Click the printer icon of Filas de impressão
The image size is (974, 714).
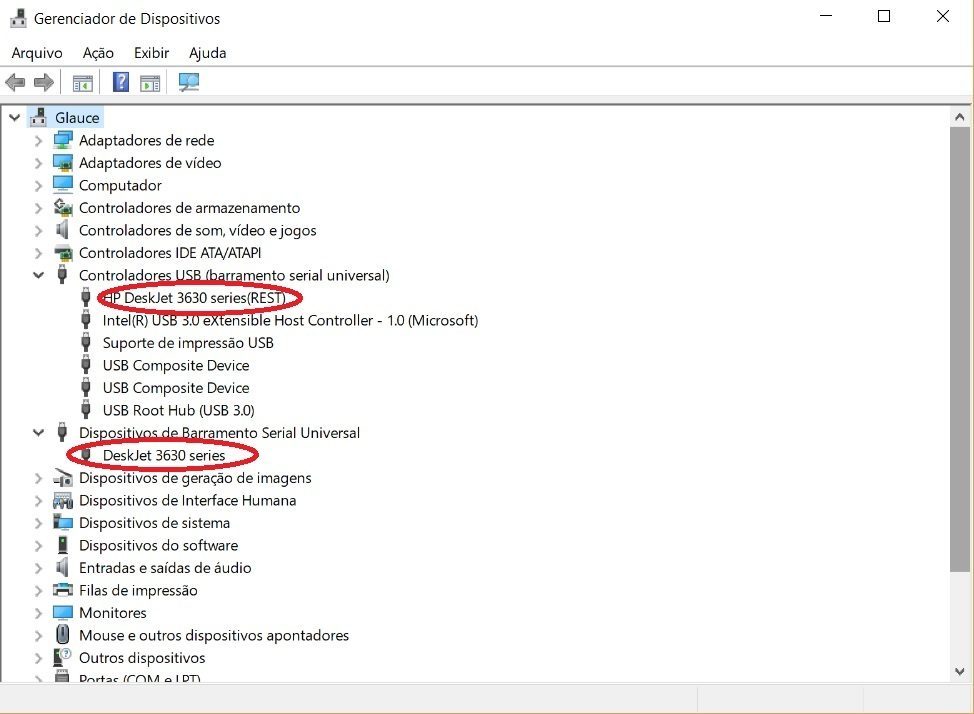(x=63, y=590)
